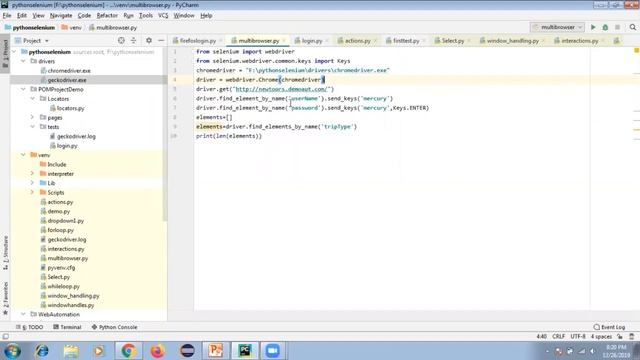Collapse all in Project panel
This screenshot has width=640, height=360.
click(133, 40)
